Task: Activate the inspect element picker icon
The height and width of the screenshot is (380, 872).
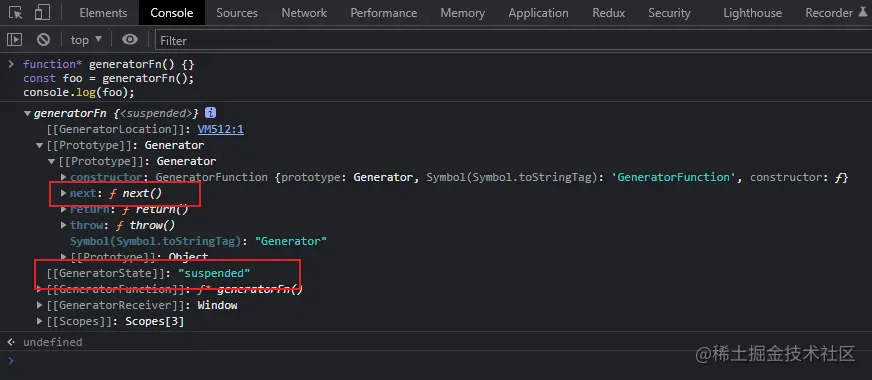Action: pos(16,12)
